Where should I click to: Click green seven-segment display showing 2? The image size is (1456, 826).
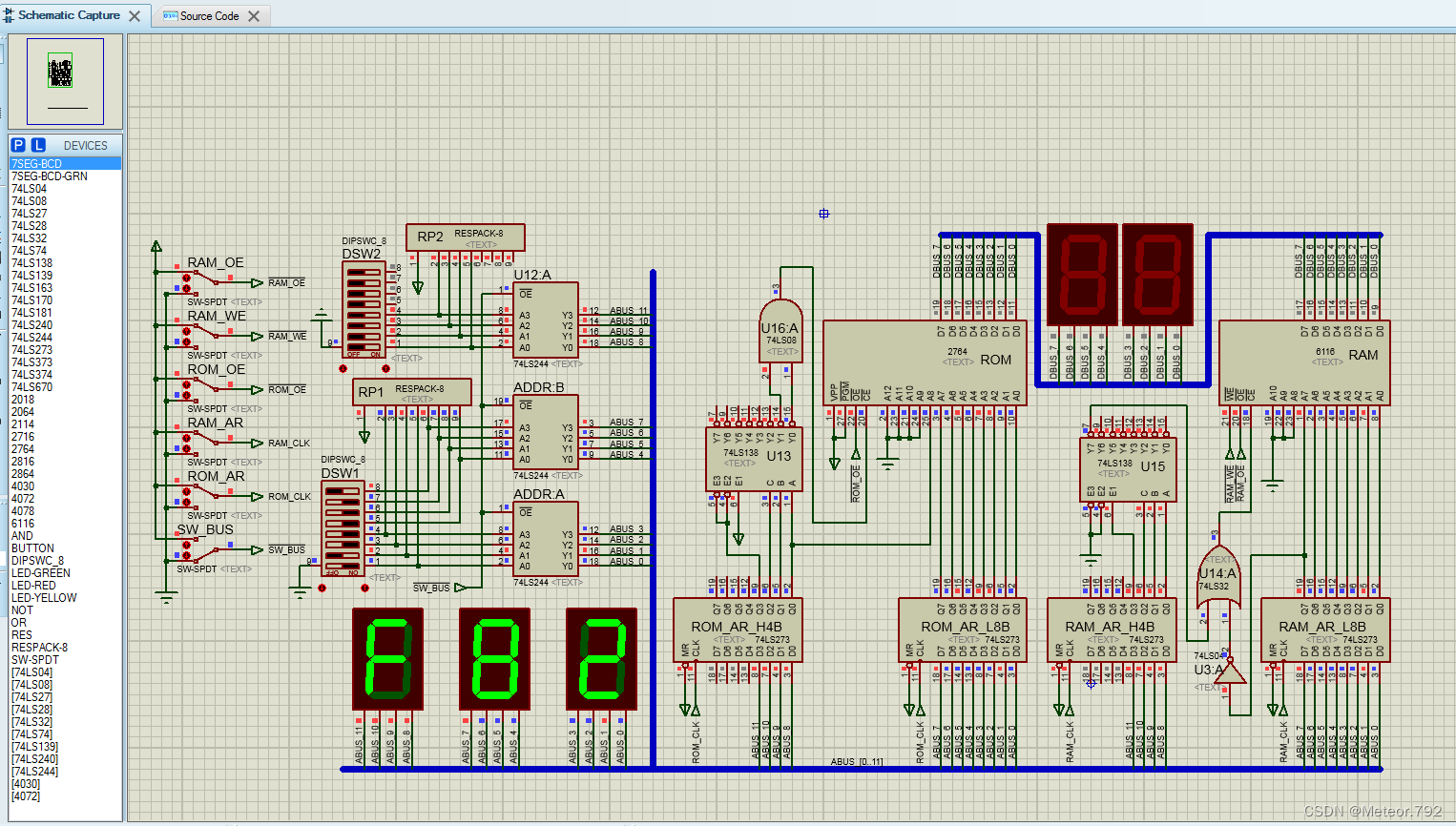click(x=602, y=660)
